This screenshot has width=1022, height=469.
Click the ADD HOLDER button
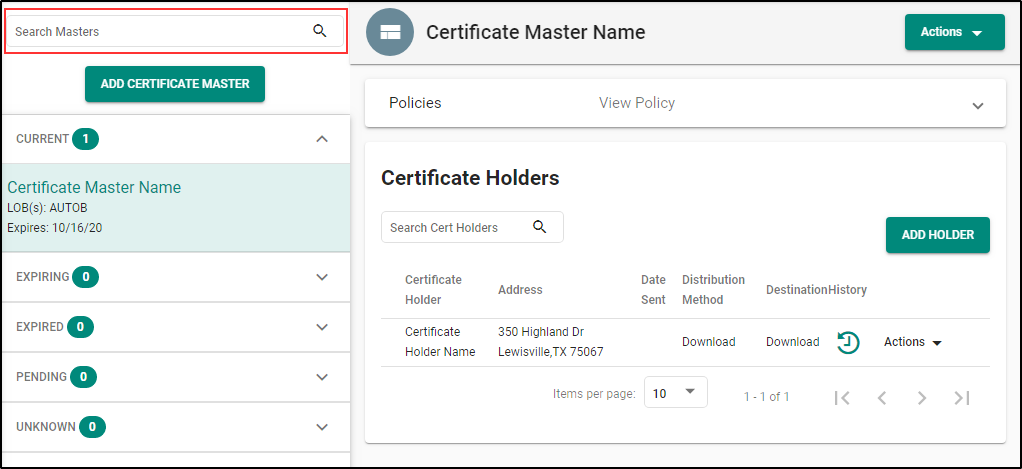937,235
